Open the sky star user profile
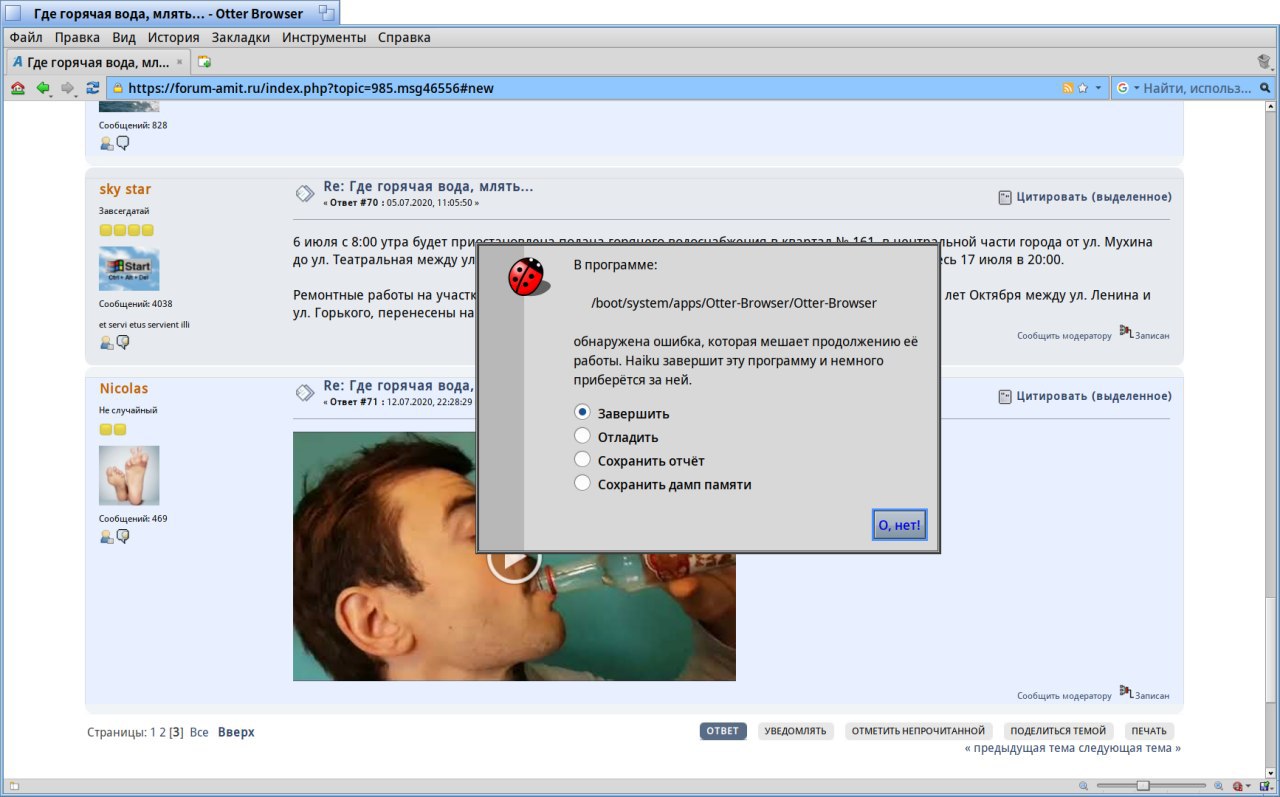The image size is (1280, 797). [125, 189]
